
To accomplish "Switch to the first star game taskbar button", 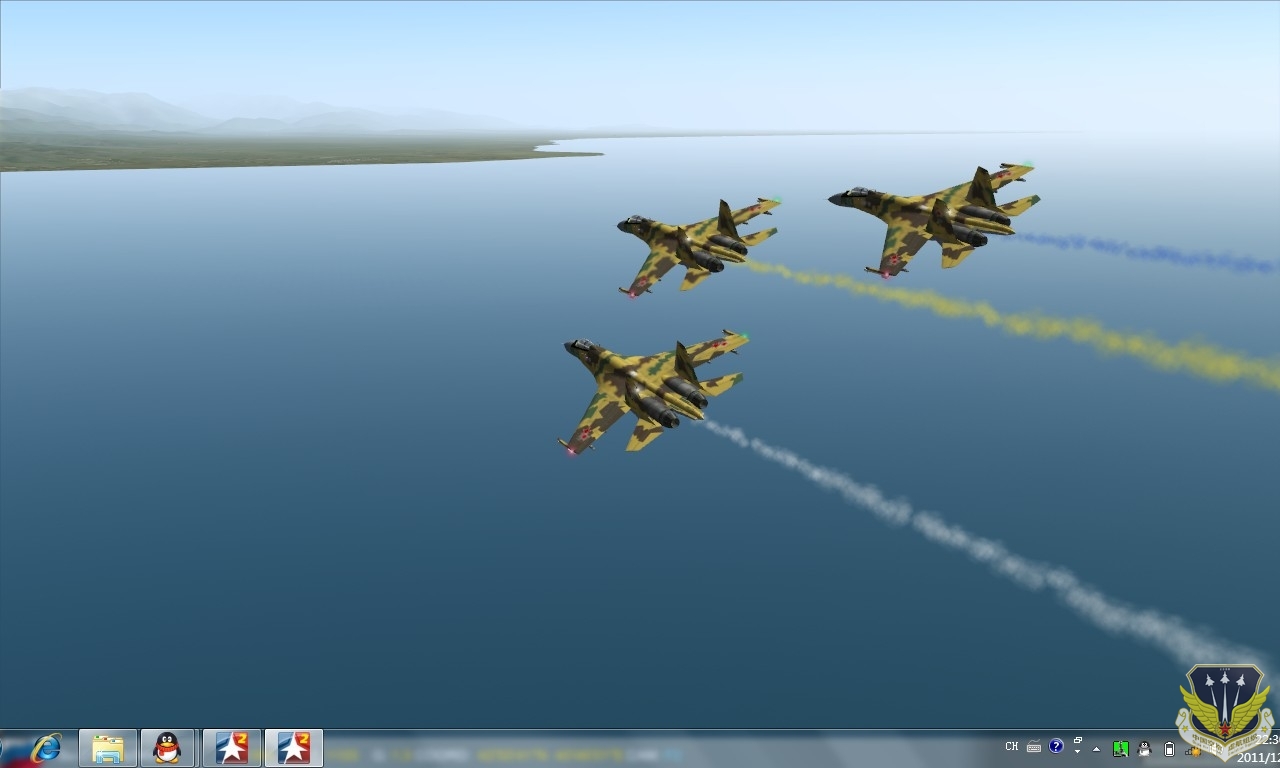I will pyautogui.click(x=231, y=748).
